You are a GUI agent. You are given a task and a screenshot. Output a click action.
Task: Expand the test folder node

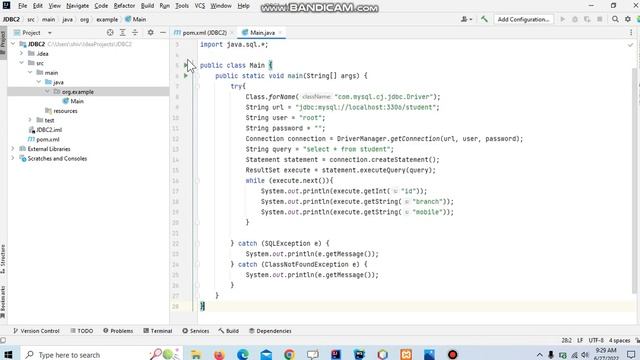click(30, 120)
